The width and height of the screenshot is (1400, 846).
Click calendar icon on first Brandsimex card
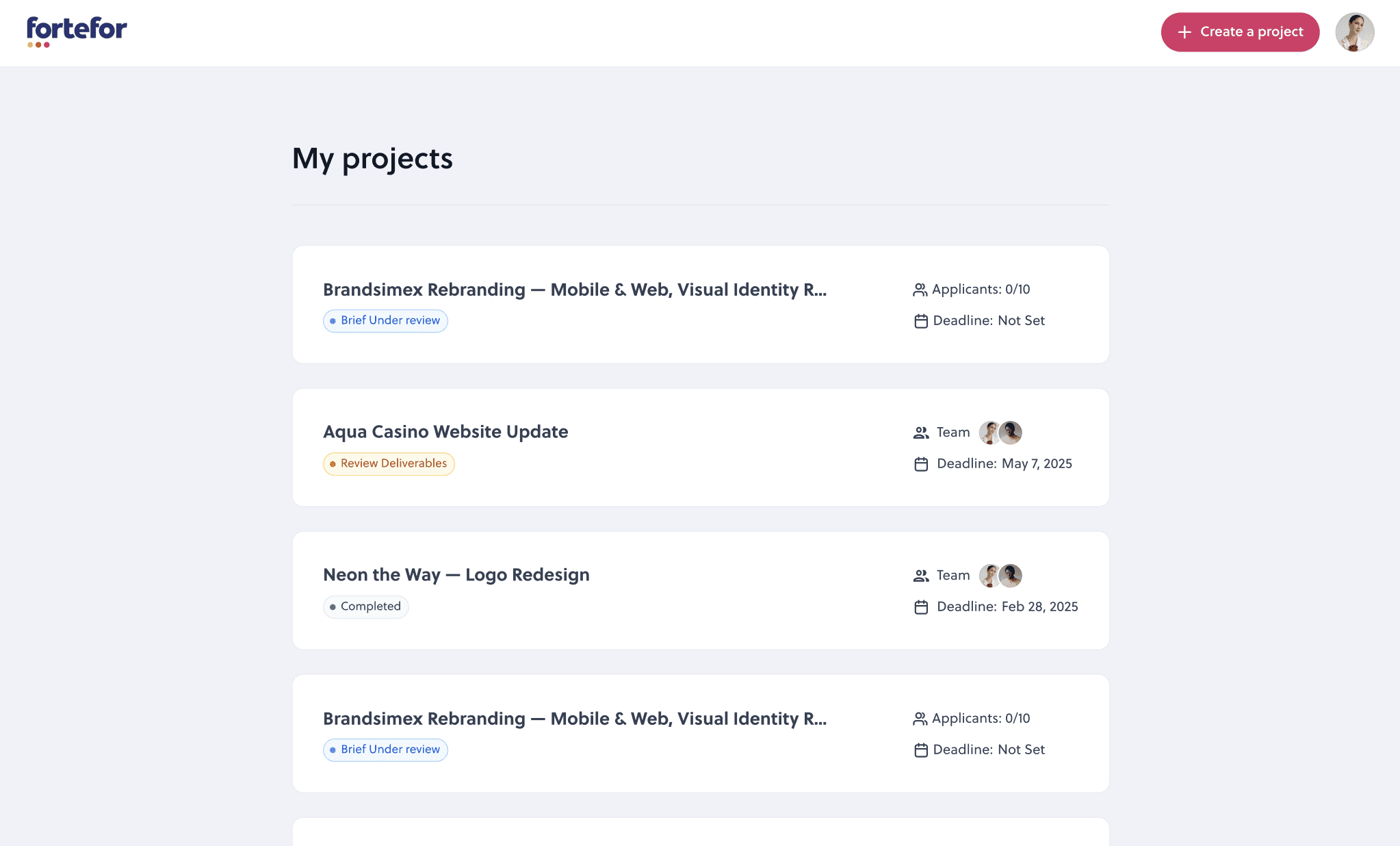921,321
